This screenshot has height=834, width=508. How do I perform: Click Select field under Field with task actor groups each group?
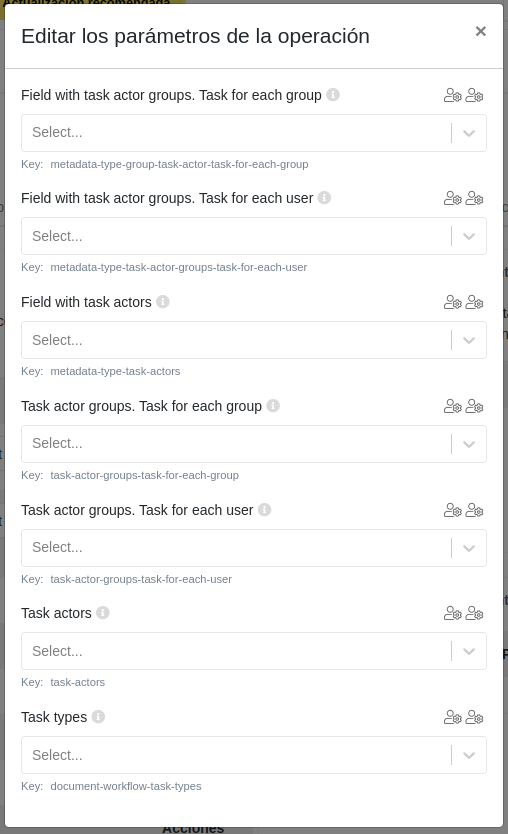tap(254, 133)
